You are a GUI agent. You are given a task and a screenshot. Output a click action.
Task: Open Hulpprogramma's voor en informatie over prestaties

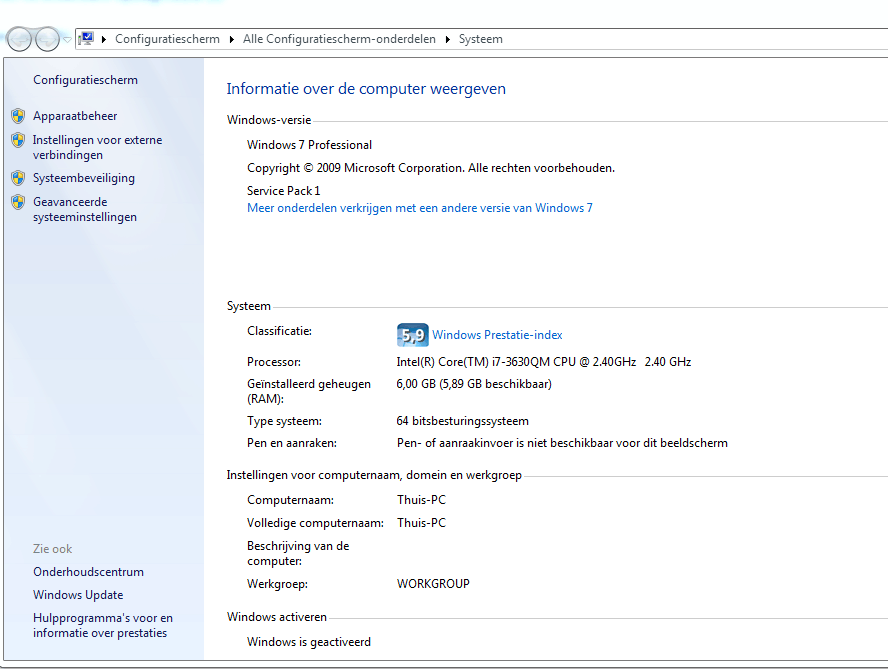click(103, 625)
